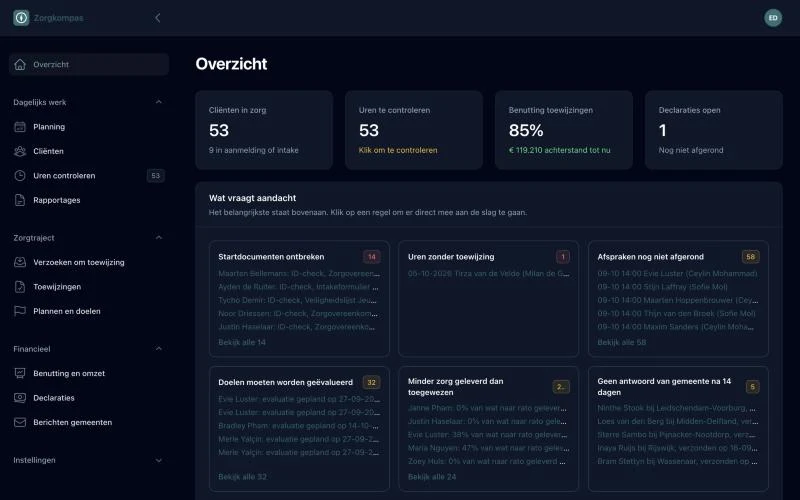Click the 32 badge on Doelen evaluatie card
Viewport: 800px width, 500px height.
click(371, 382)
